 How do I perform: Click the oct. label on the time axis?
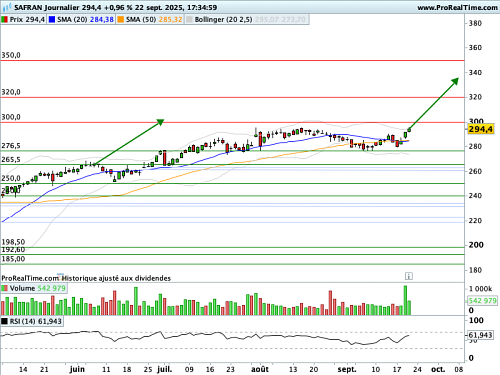click(x=438, y=369)
